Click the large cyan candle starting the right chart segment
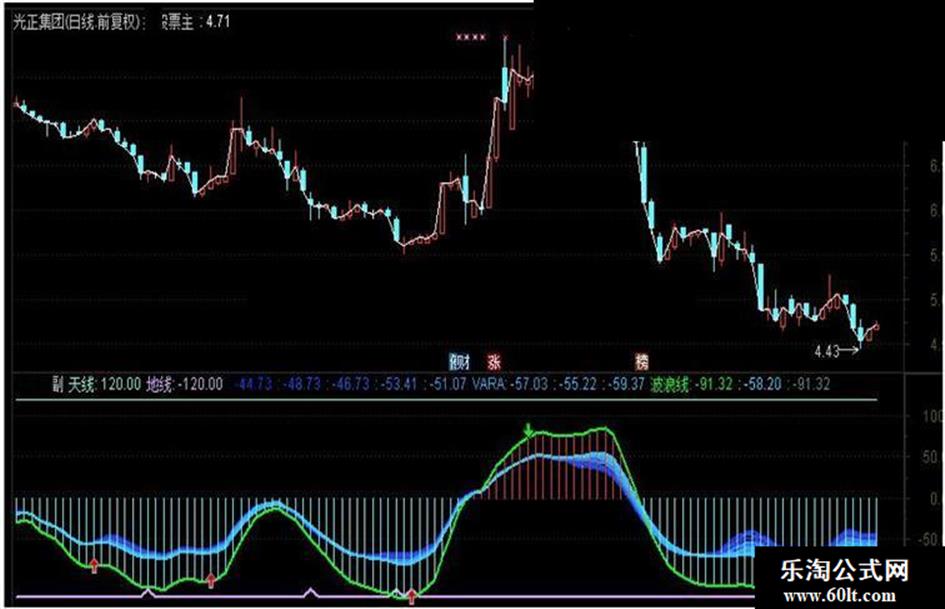Viewport: 945px width, 609px height. 644,174
